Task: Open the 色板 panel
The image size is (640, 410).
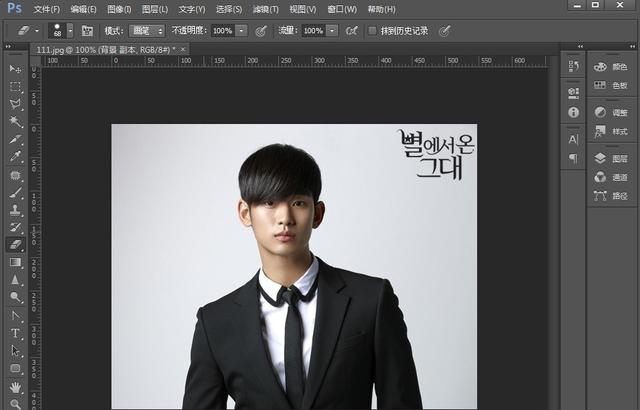Action: click(x=611, y=85)
